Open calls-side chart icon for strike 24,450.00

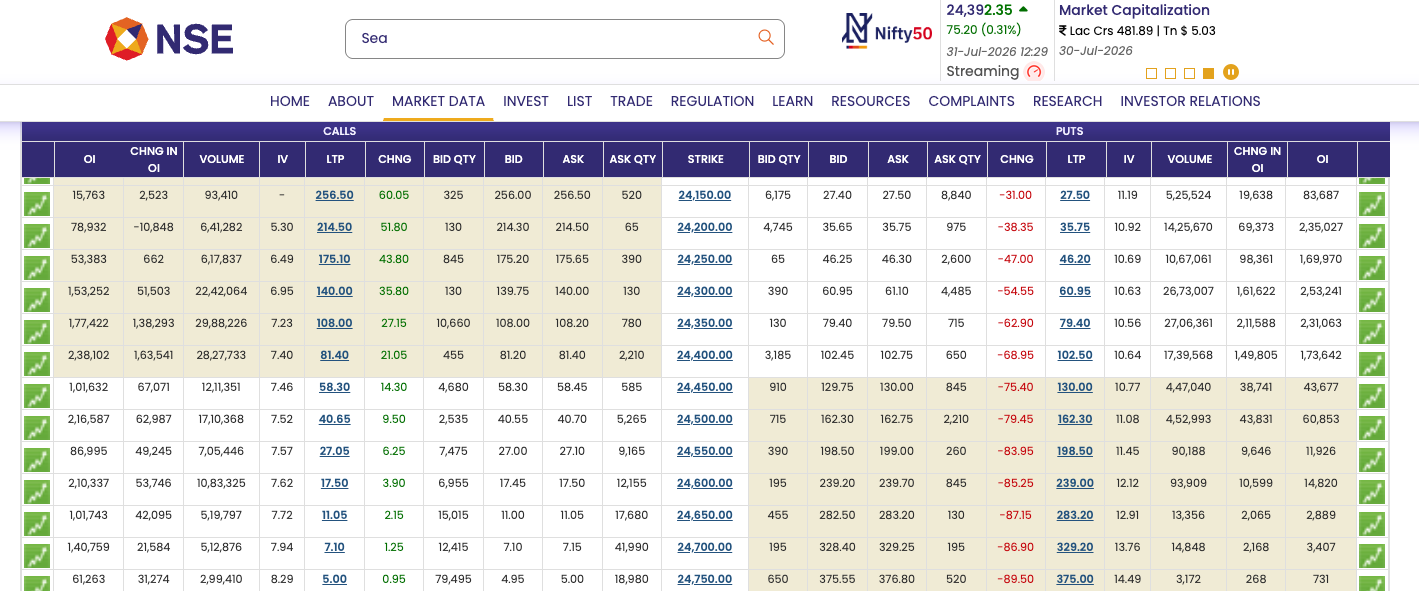click(37, 396)
